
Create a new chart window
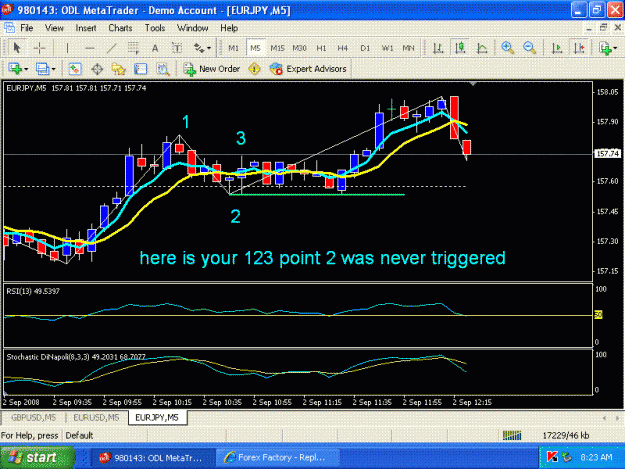15,69
